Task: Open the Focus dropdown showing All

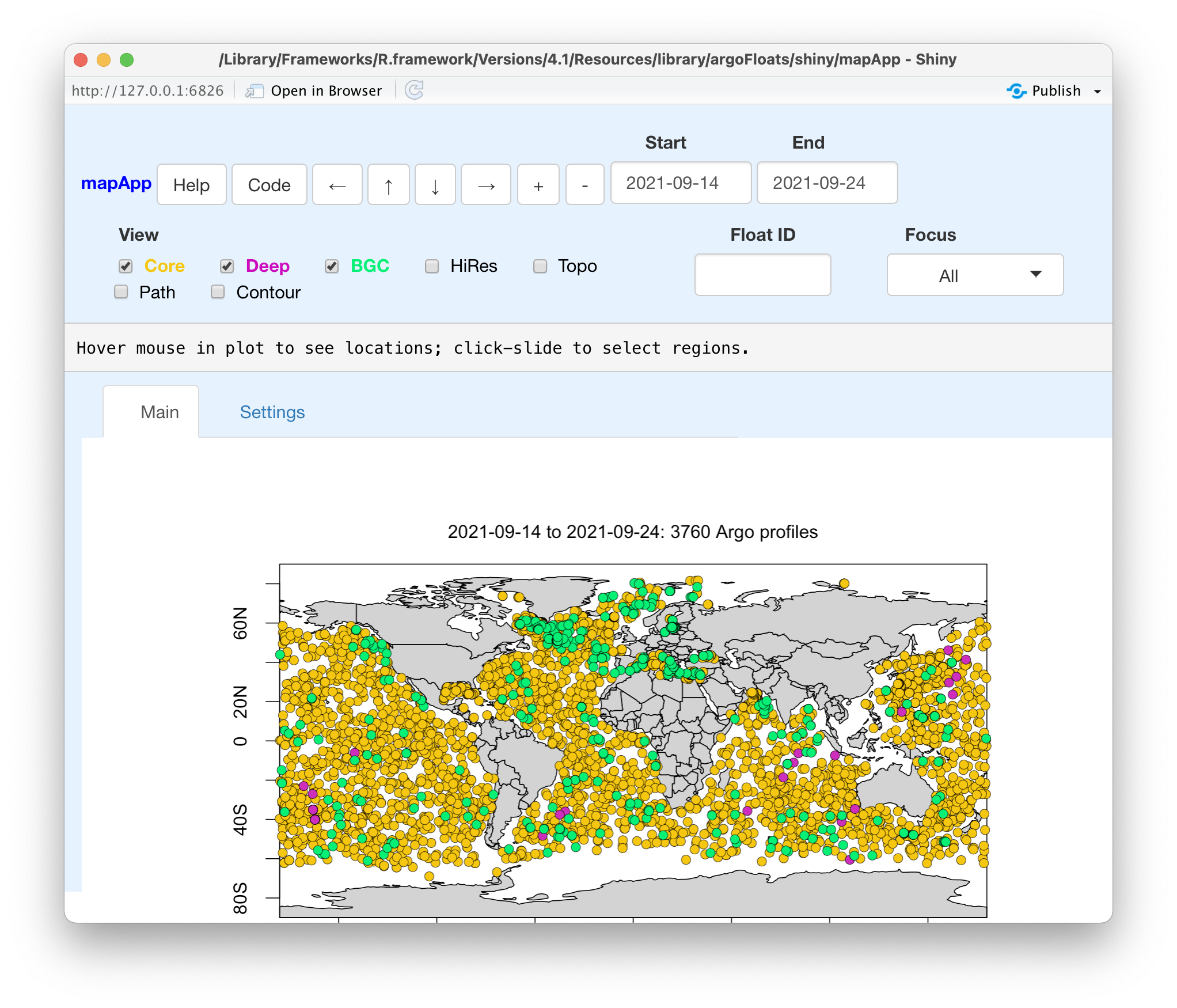Action: 974,275
